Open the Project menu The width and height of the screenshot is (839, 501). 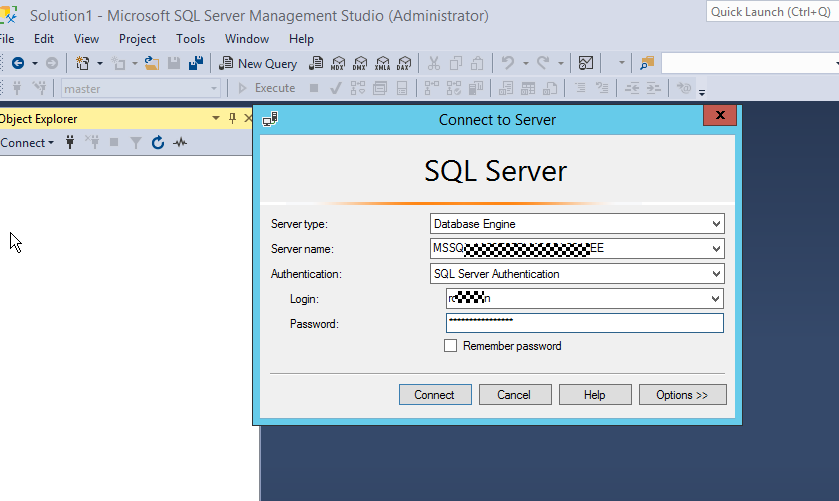(138, 39)
